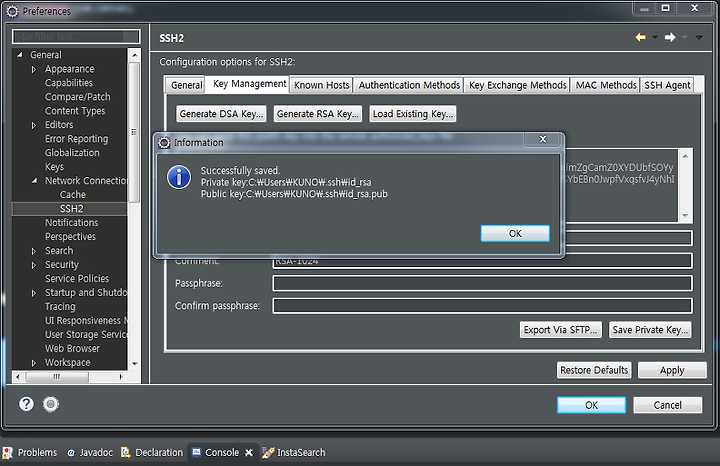The image size is (720, 466).
Task: Click Save Private Key button
Action: click(x=650, y=330)
